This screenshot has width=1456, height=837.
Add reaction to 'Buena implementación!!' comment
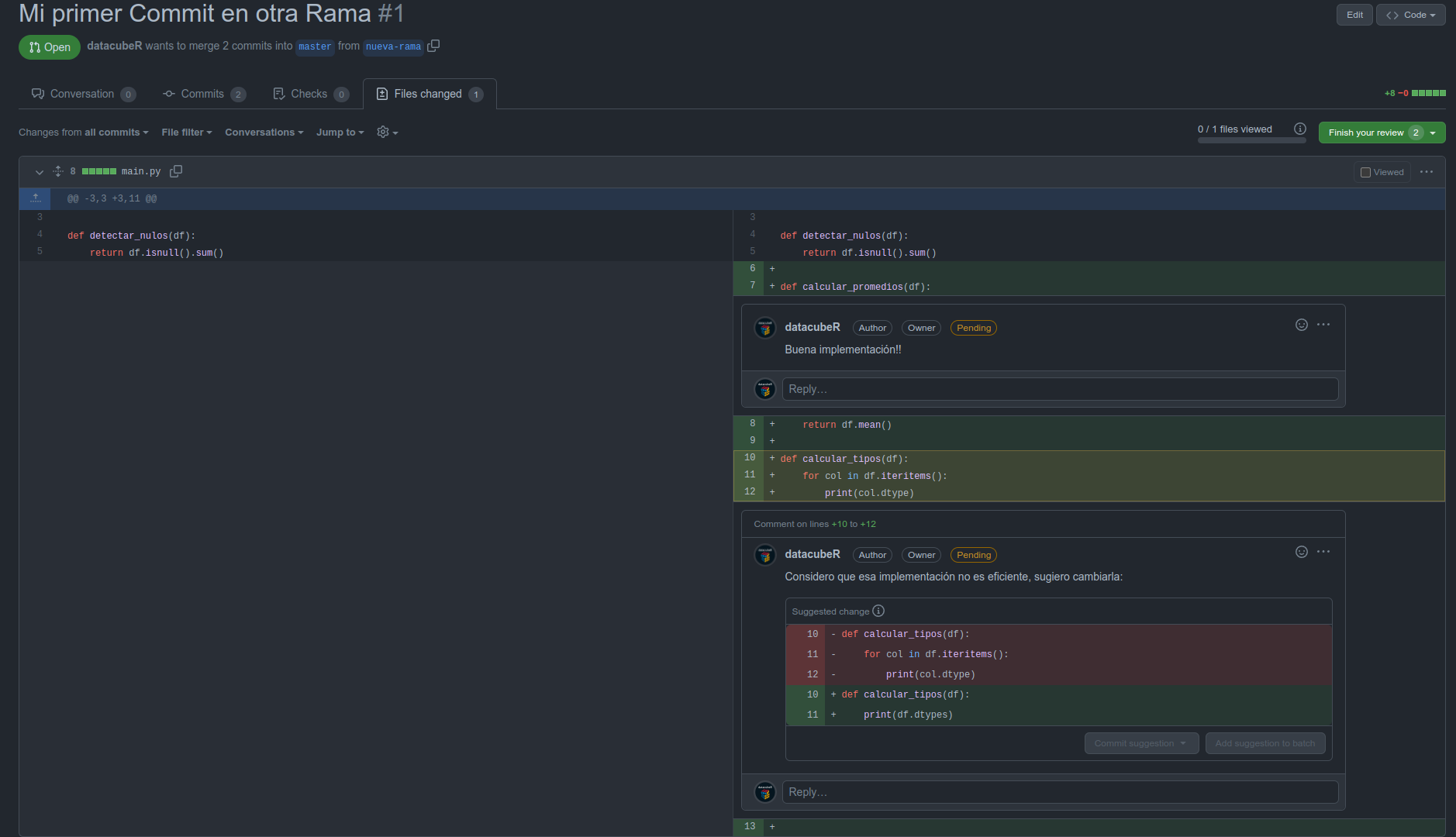click(x=1302, y=325)
